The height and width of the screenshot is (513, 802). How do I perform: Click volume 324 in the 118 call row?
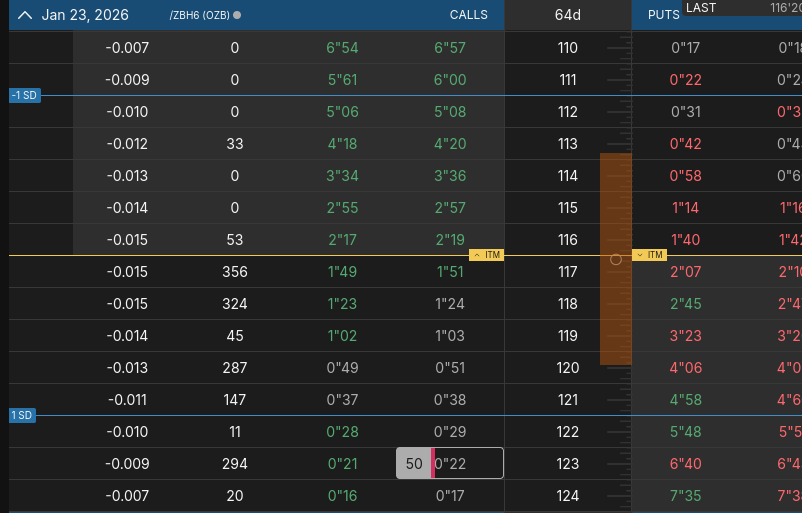coord(235,304)
